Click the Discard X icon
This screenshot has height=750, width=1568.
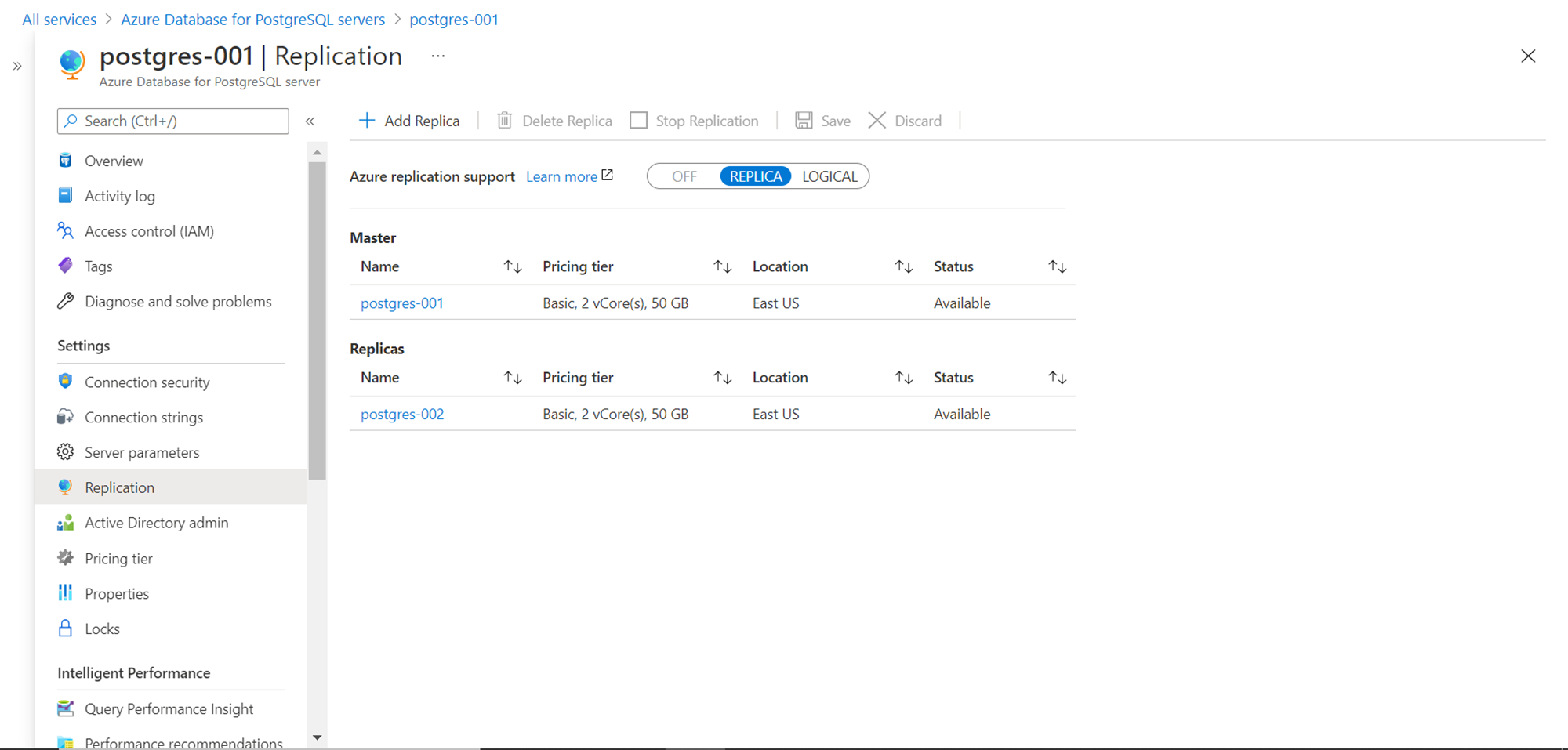tap(877, 120)
